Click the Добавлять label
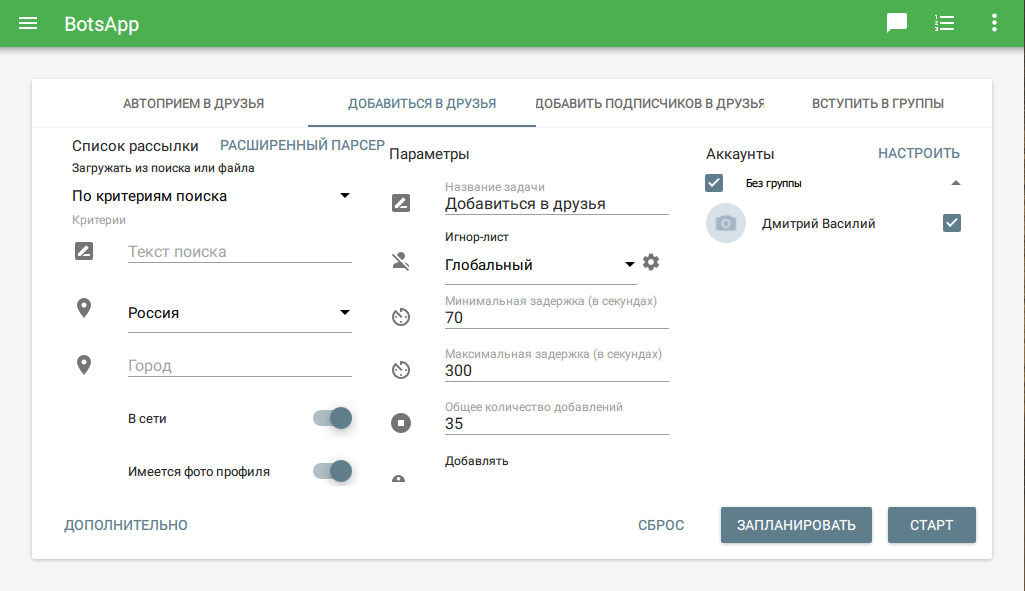 477,461
